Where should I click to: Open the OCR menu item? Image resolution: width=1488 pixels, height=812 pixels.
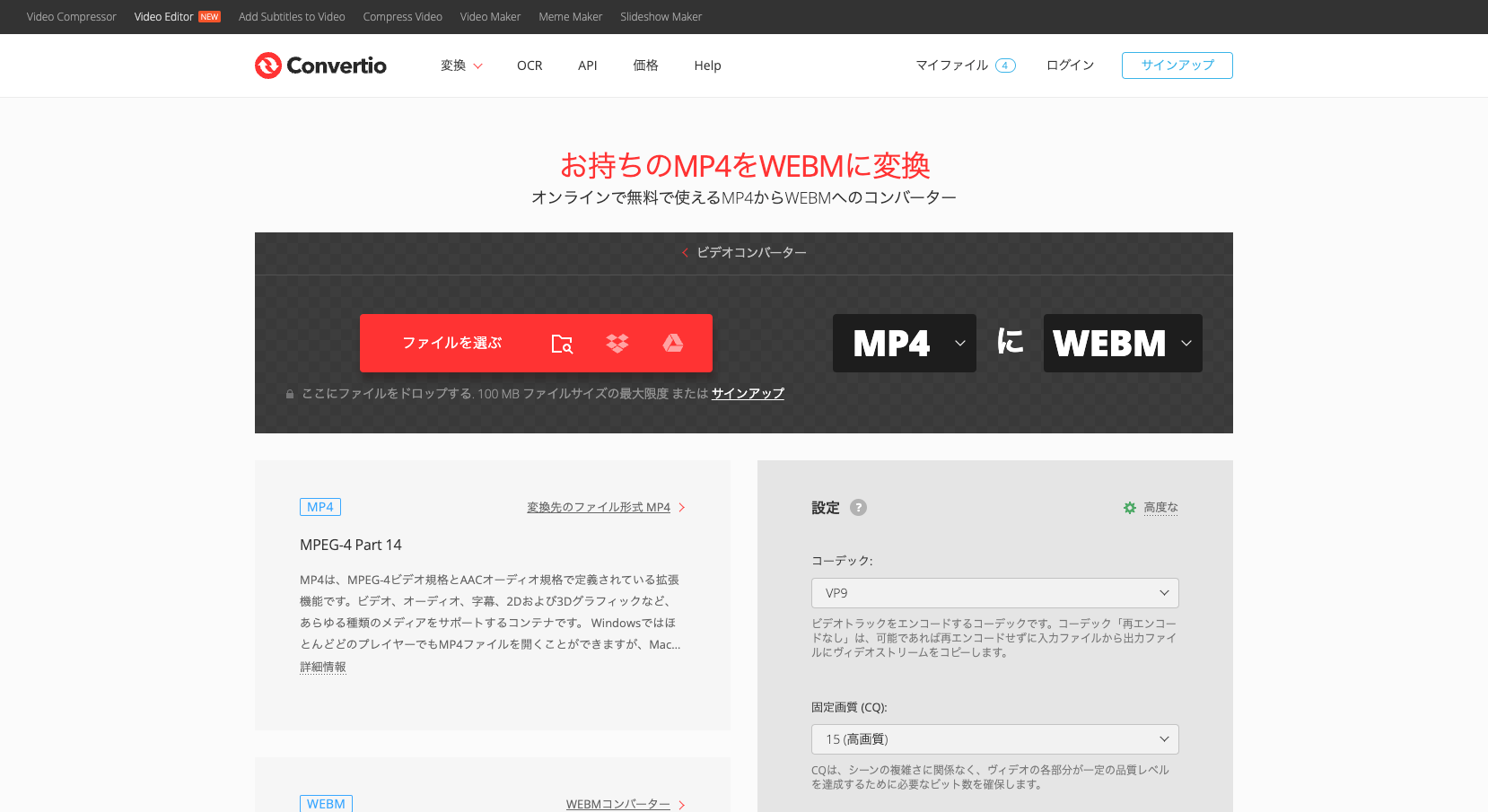(530, 65)
